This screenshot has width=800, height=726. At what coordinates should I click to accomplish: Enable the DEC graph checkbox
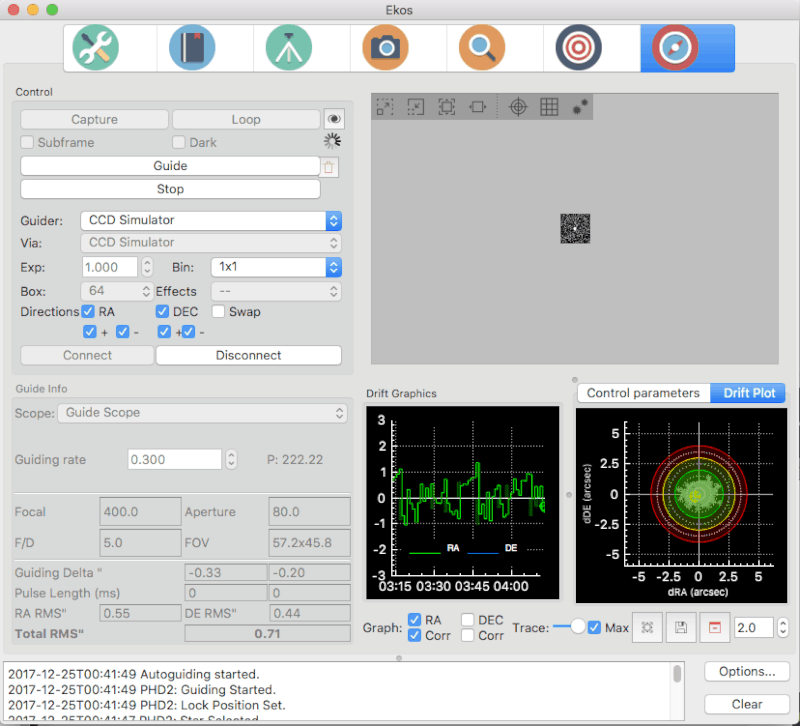tap(467, 619)
